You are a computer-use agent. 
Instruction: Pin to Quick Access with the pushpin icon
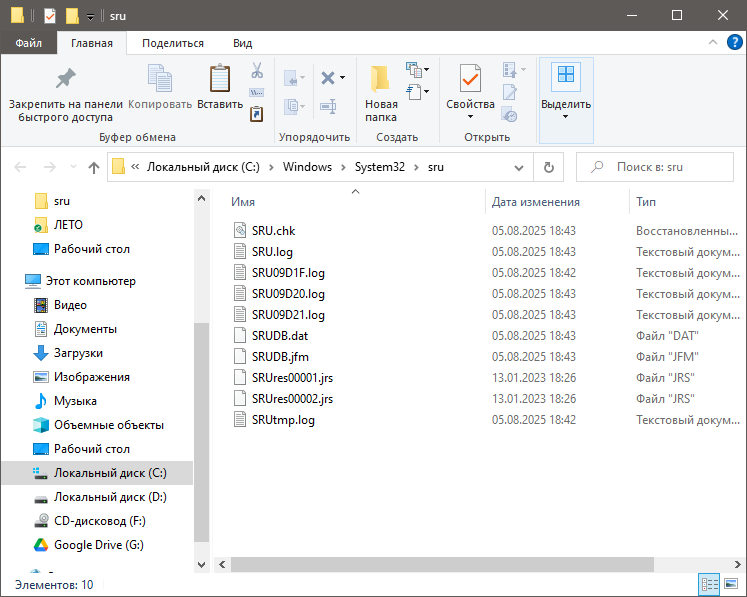tap(65, 79)
